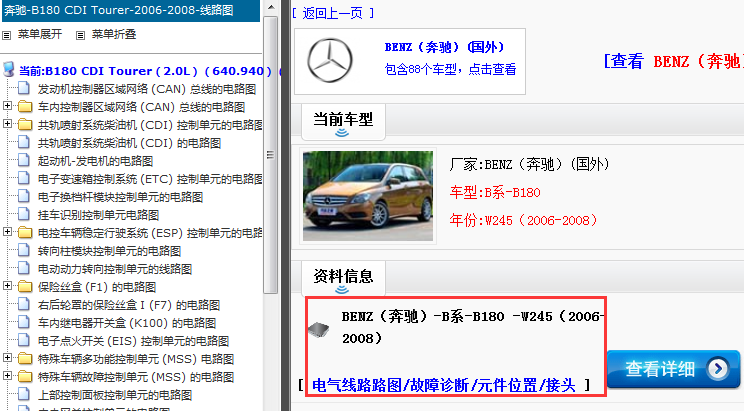Click 查看 BENZ（奔驰） header link
This screenshot has width=744, height=411.
pyautogui.click(x=674, y=62)
